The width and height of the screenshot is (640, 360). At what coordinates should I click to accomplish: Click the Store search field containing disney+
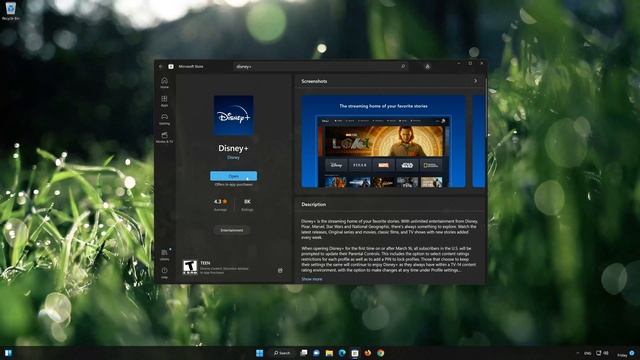click(321, 66)
